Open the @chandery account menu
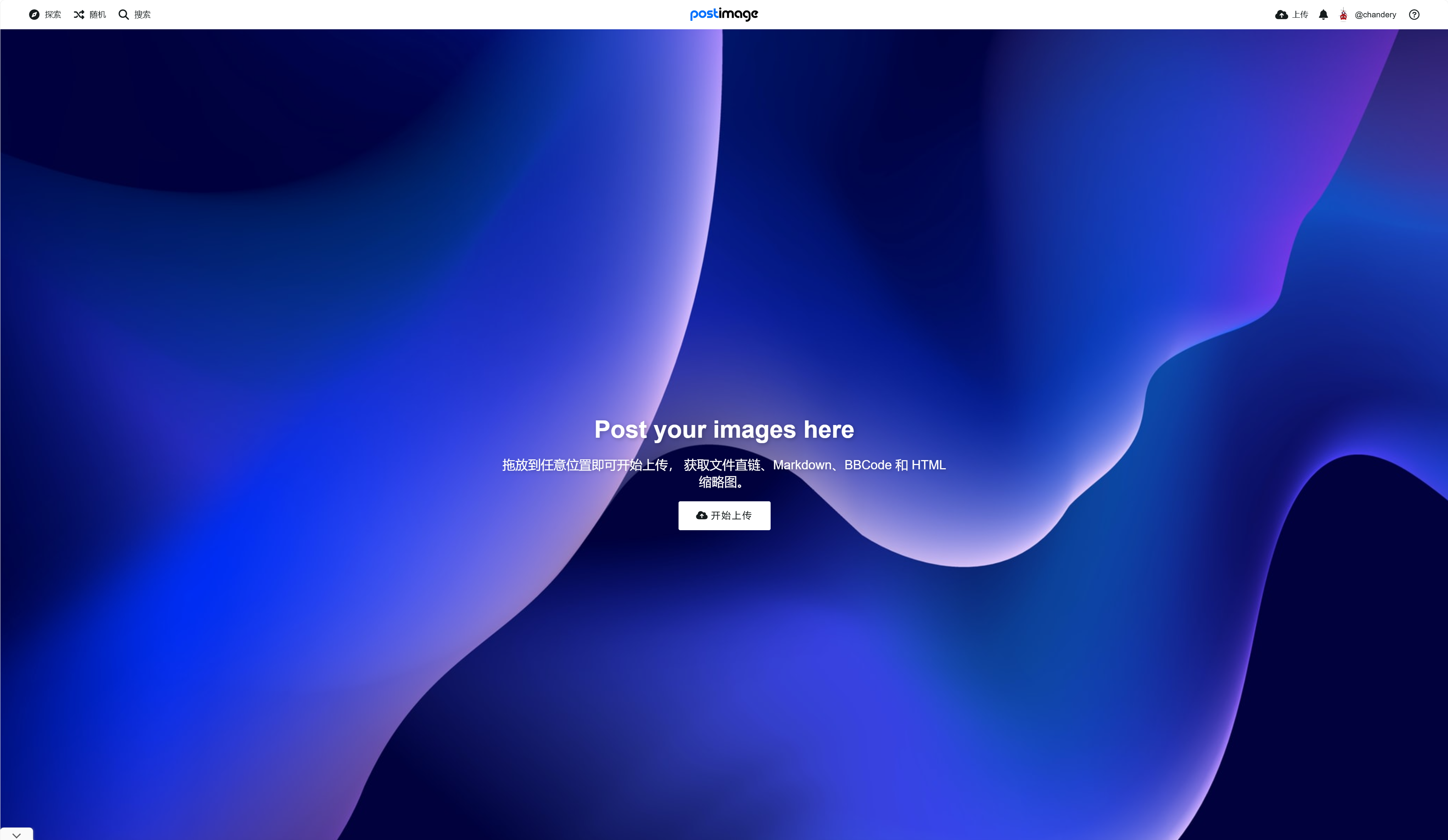The height and width of the screenshot is (840, 1448). pos(1375,14)
